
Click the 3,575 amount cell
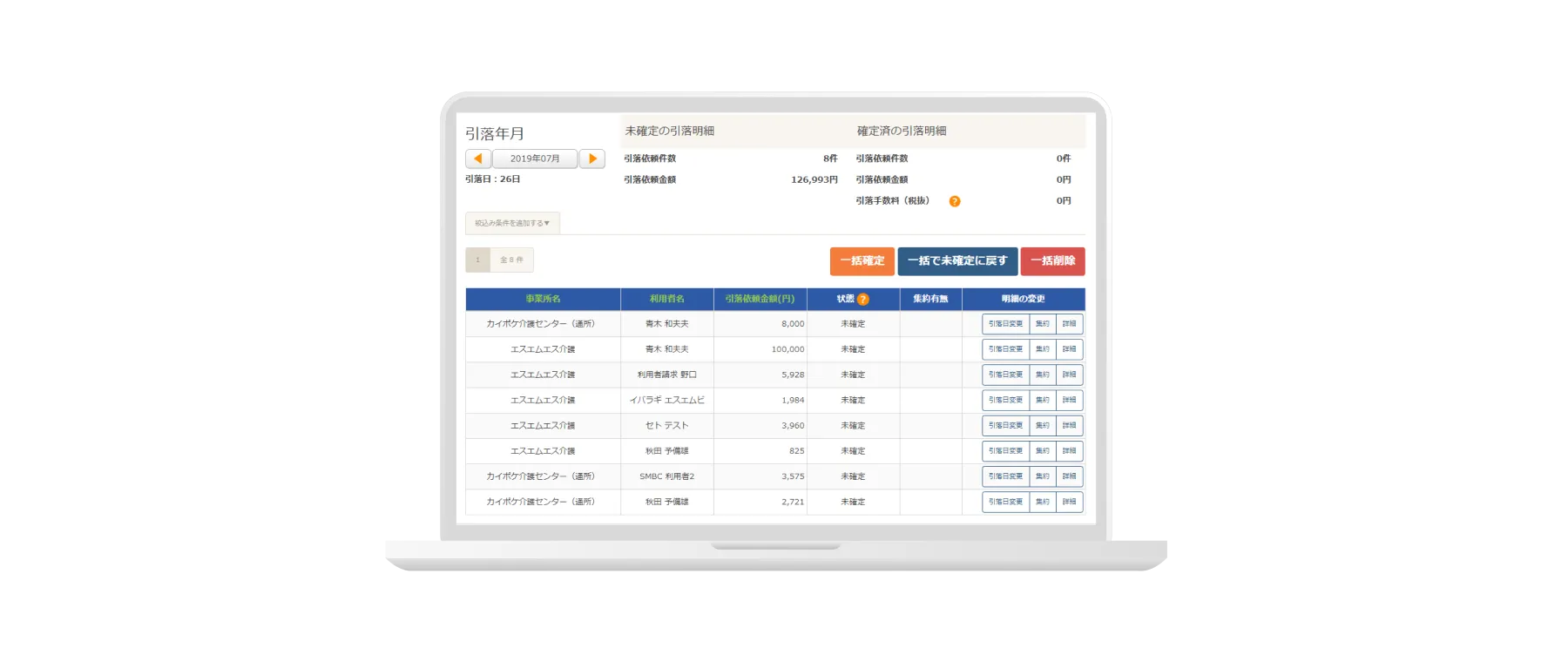(760, 476)
